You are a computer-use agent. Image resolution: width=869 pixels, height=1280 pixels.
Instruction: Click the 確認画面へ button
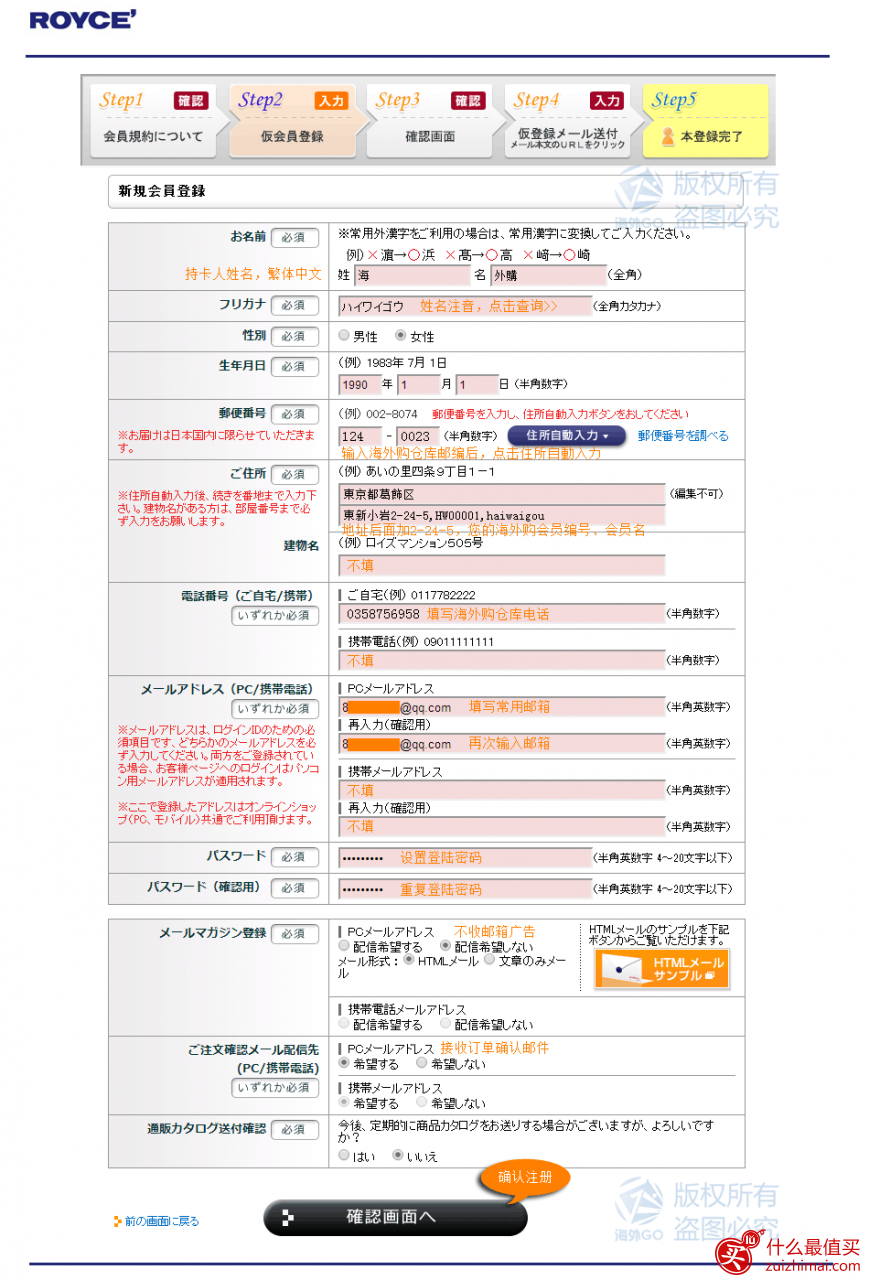395,1217
